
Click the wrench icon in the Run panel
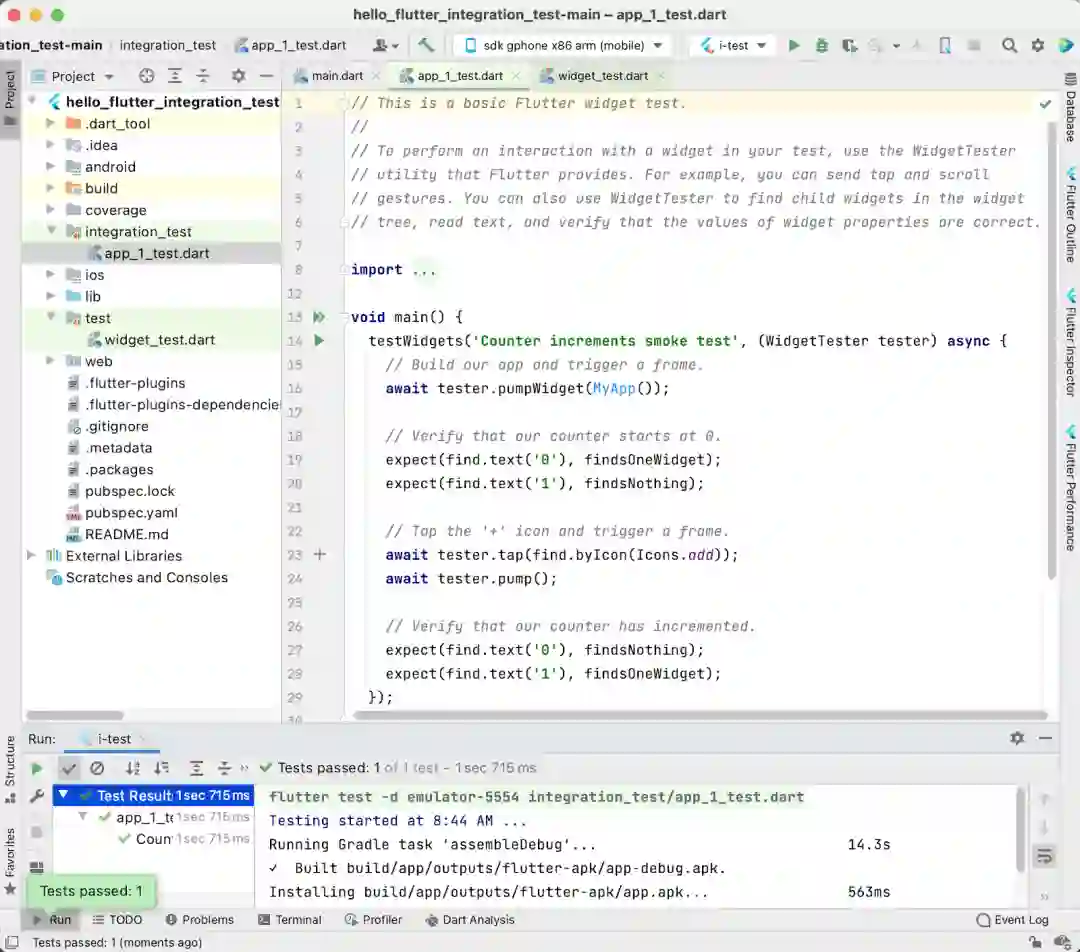coord(37,796)
